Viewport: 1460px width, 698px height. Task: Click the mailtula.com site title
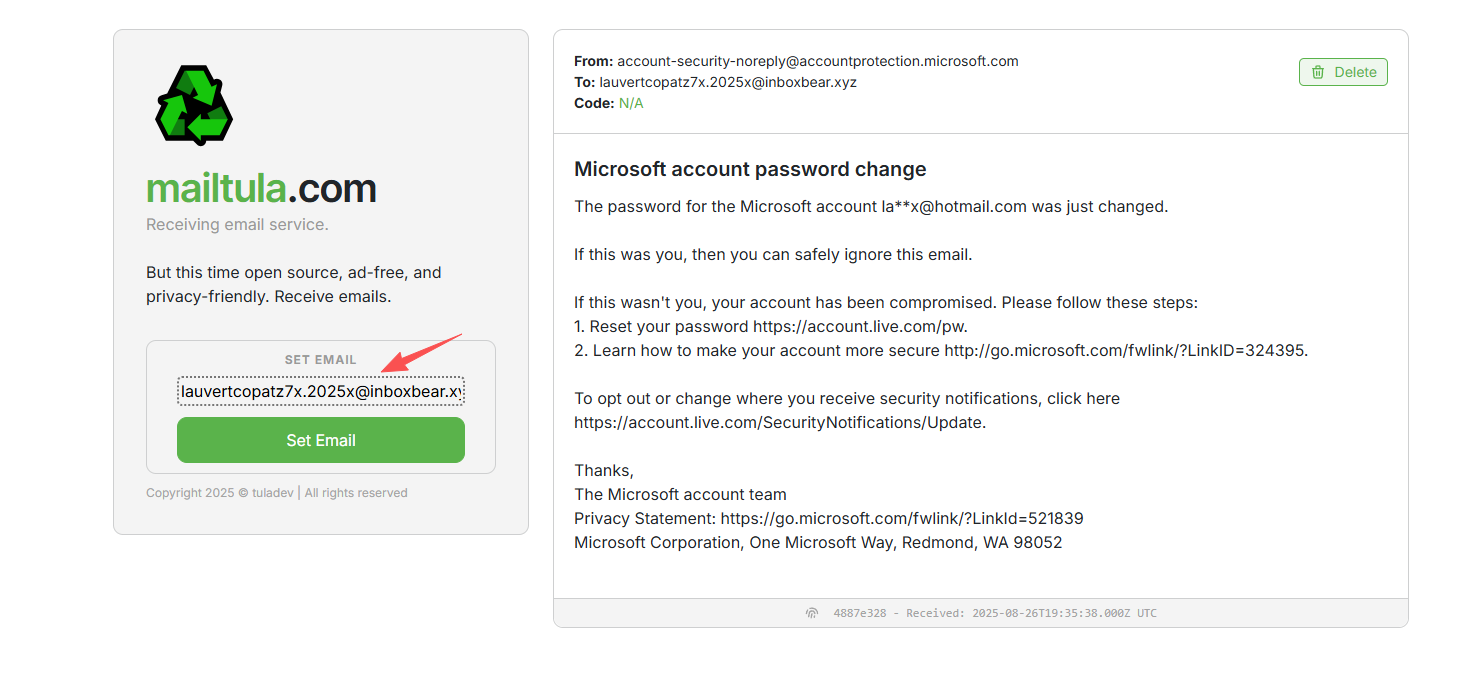click(261, 188)
